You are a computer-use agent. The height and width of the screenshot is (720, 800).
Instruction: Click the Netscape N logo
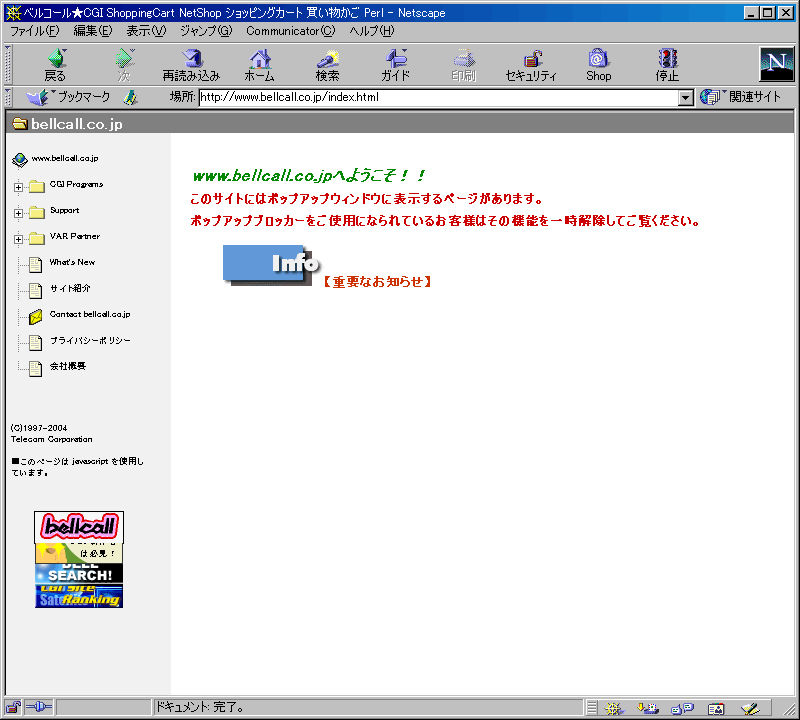tap(777, 64)
